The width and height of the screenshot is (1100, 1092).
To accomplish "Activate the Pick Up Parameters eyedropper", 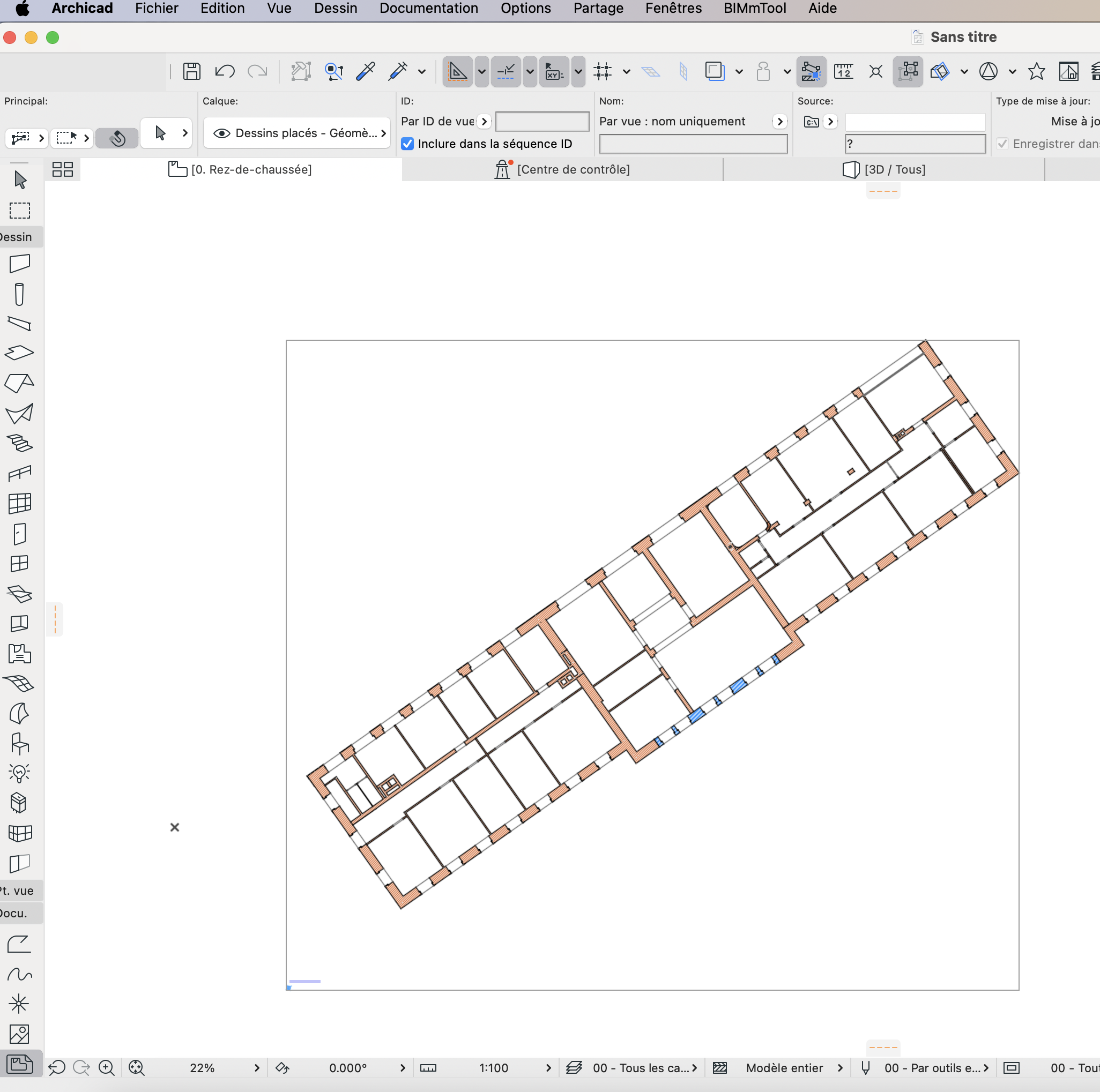I will 366,71.
